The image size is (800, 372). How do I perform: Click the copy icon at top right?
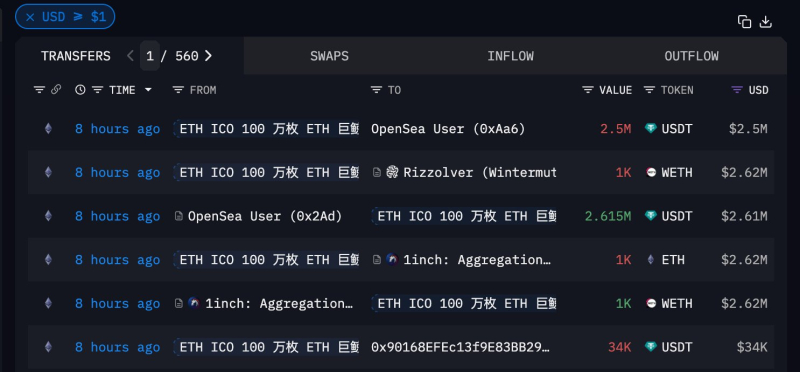pos(744,22)
